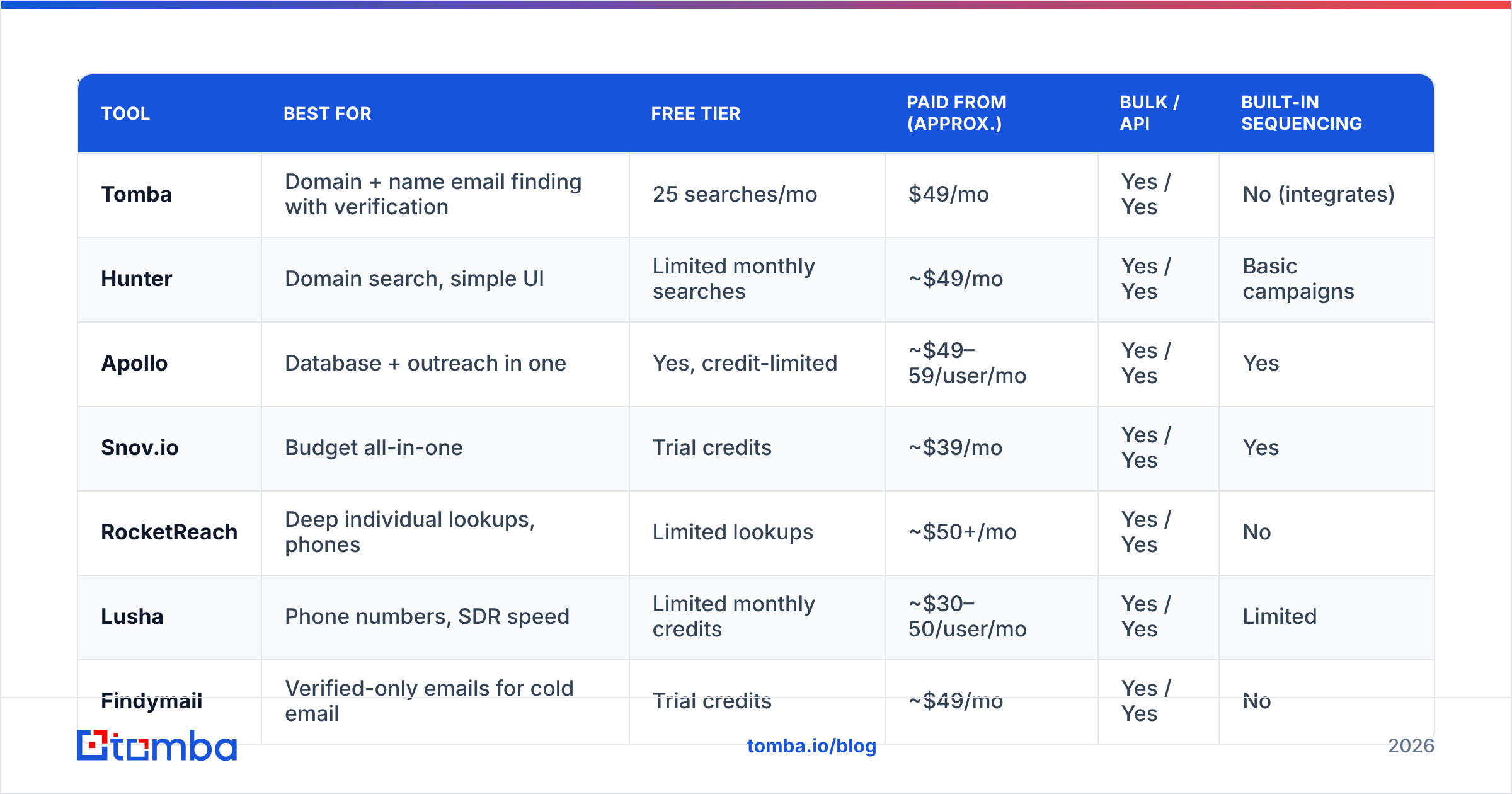Select the Snov.io tool name
1512x794 pixels.
click(140, 447)
